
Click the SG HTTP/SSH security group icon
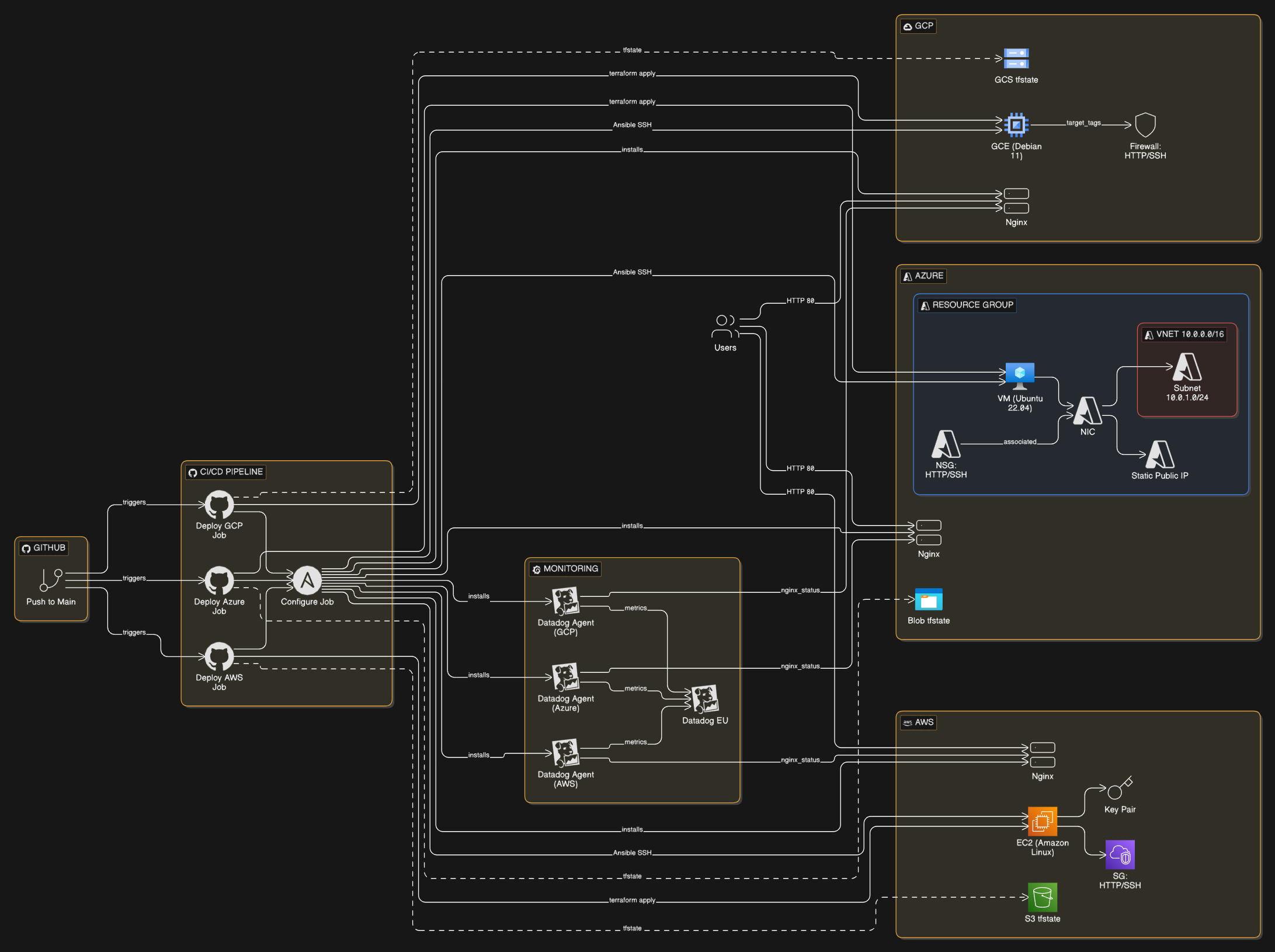(x=1120, y=855)
